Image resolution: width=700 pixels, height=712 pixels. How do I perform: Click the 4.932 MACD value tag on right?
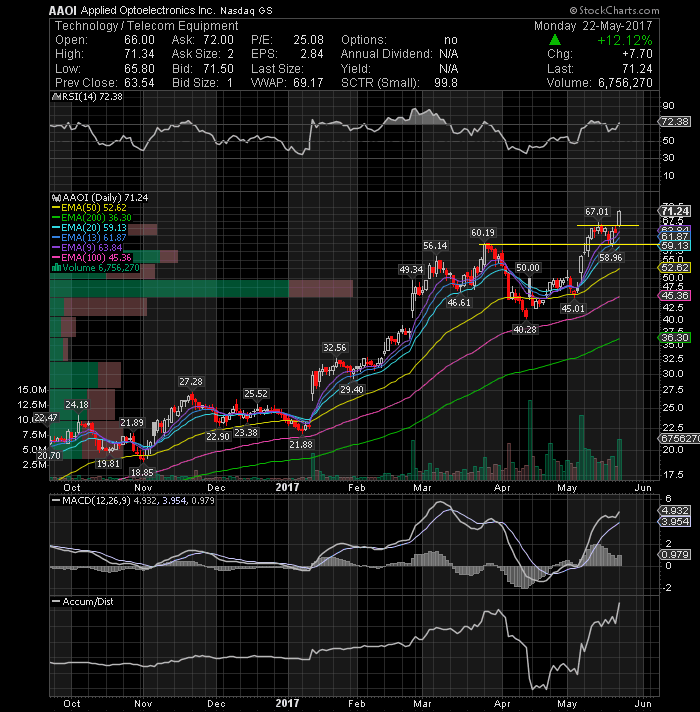675,511
